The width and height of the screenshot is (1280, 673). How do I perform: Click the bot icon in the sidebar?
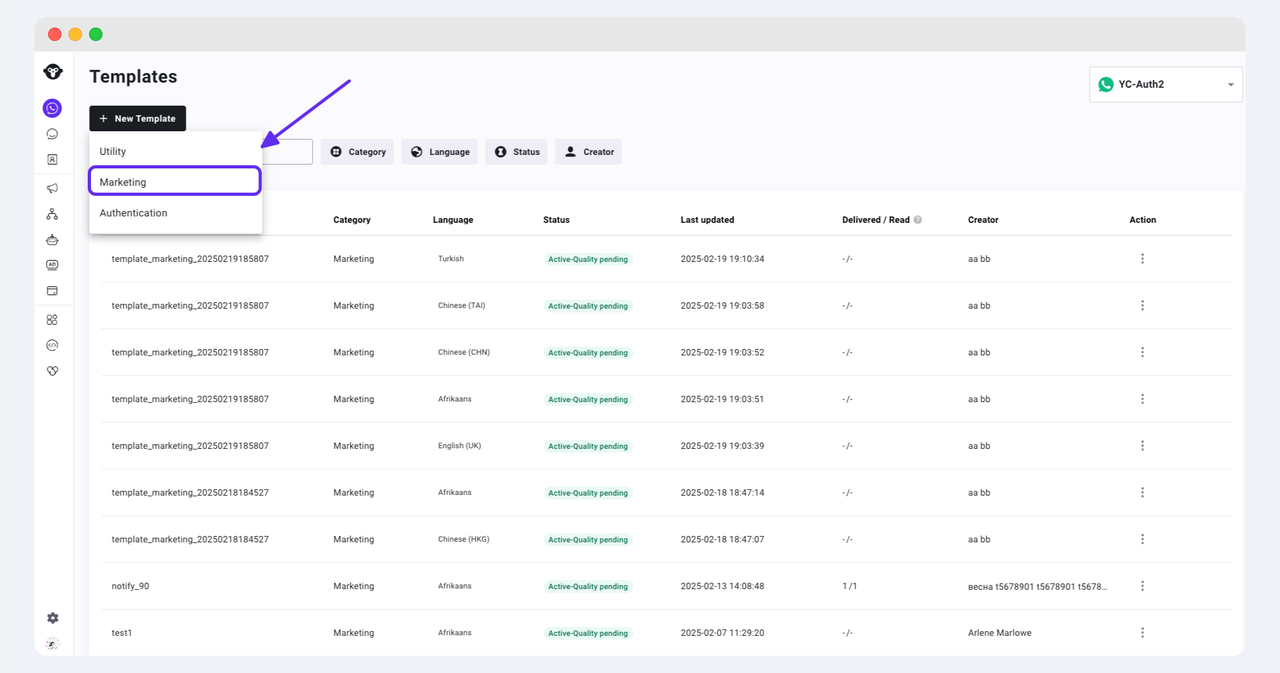coord(52,240)
